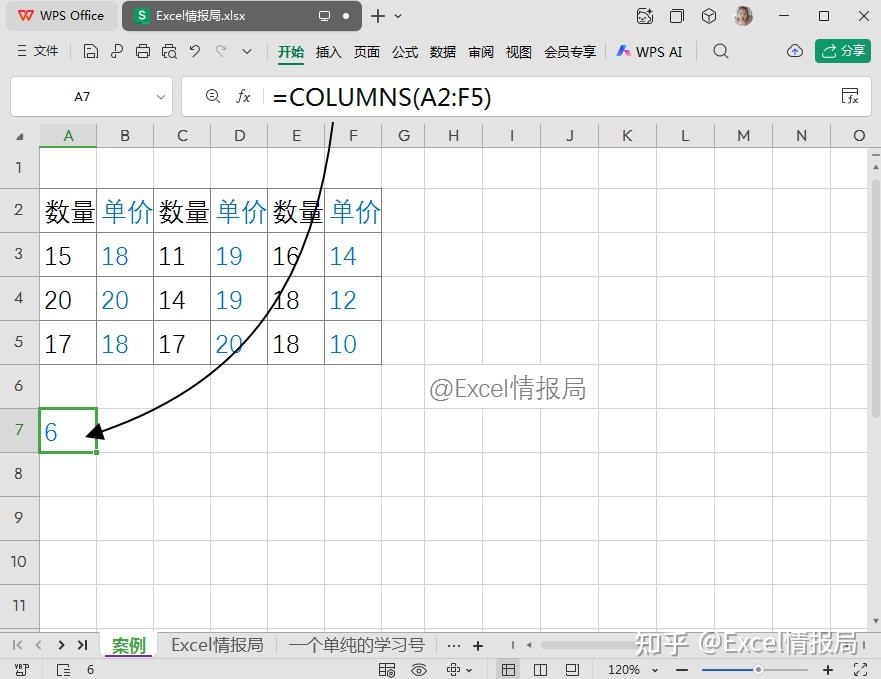Click the more sheets ellipsis button

tap(453, 646)
